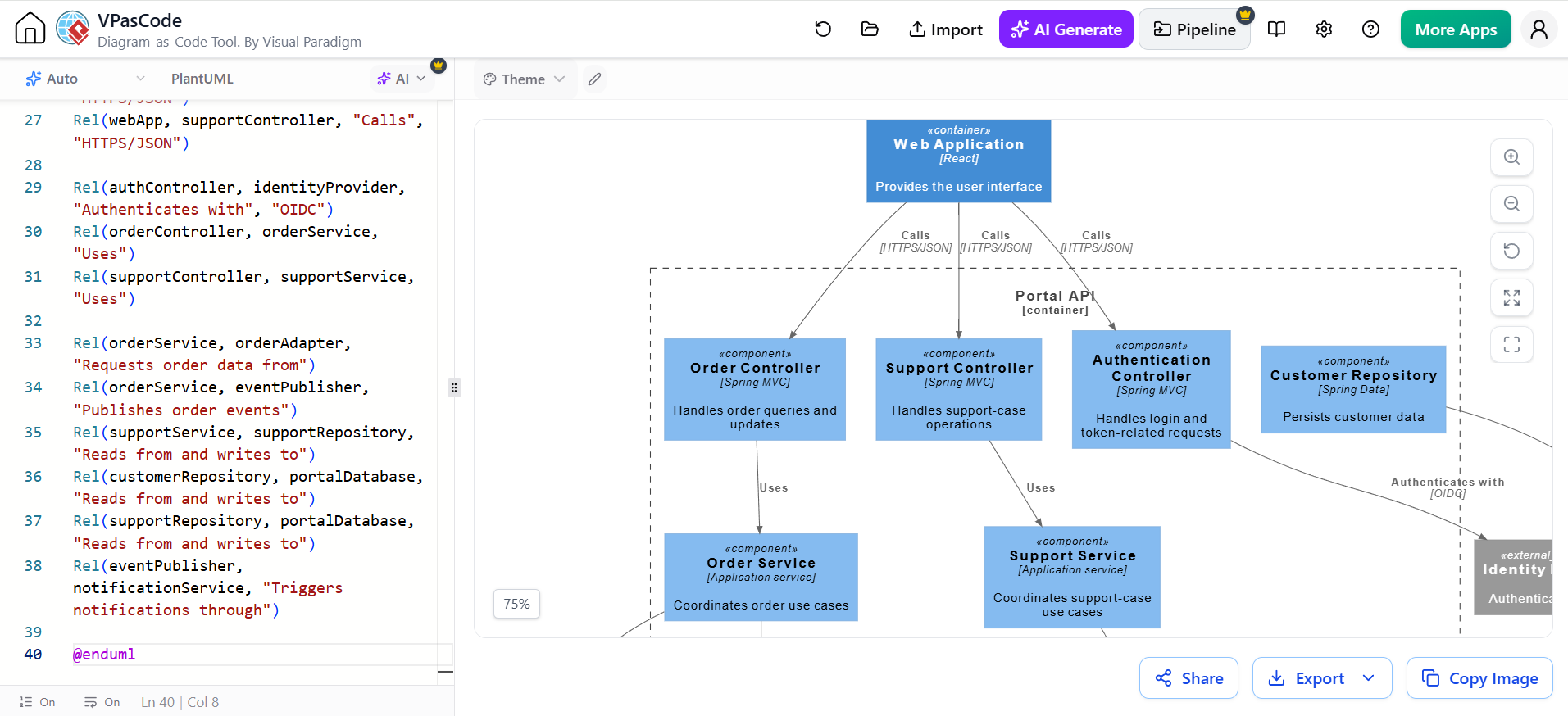Image resolution: width=1568 pixels, height=716 pixels.
Task: Open the Export options chevron
Action: [1368, 678]
